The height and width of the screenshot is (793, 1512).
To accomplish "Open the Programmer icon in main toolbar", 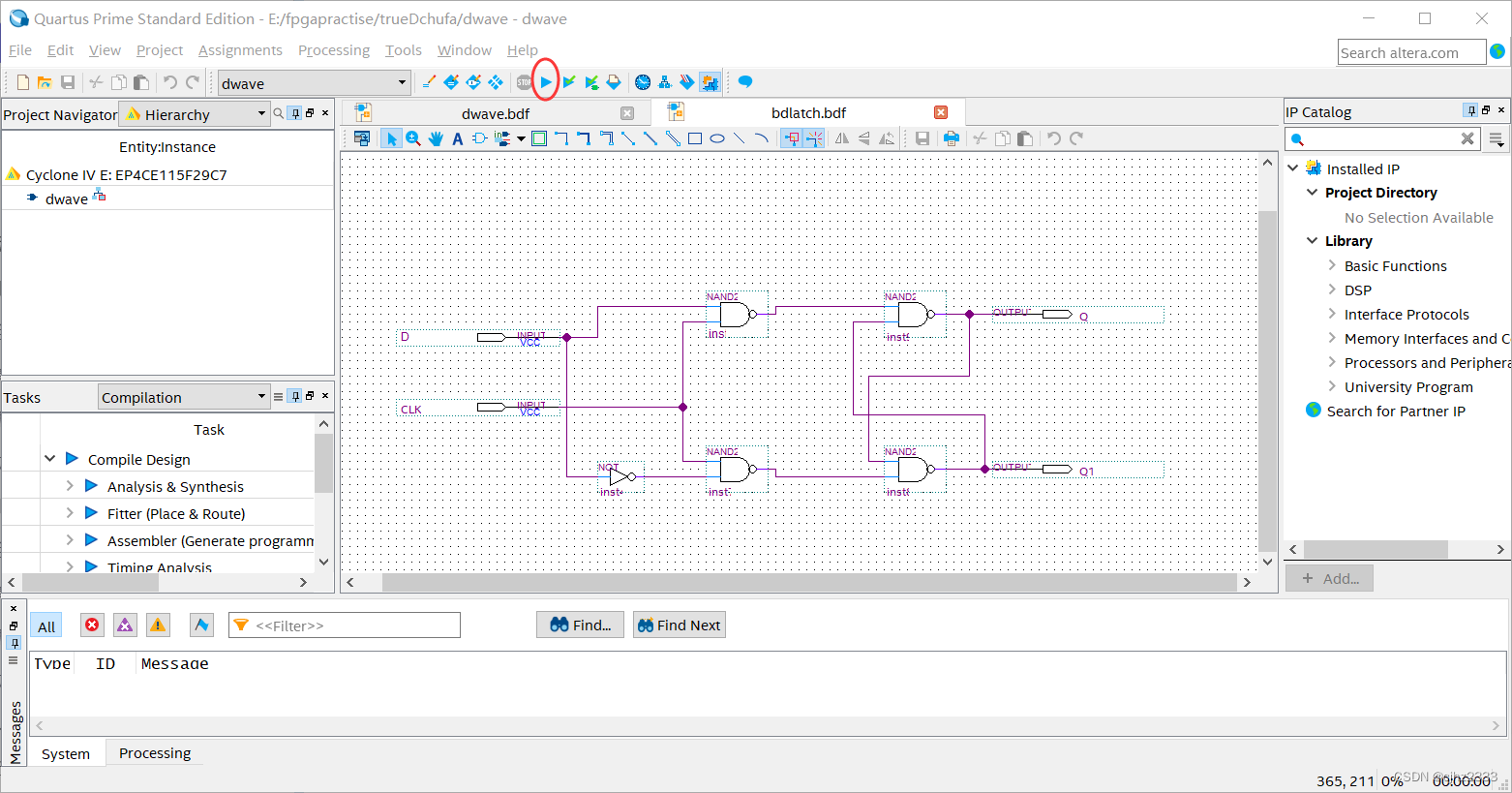I will point(687,82).
